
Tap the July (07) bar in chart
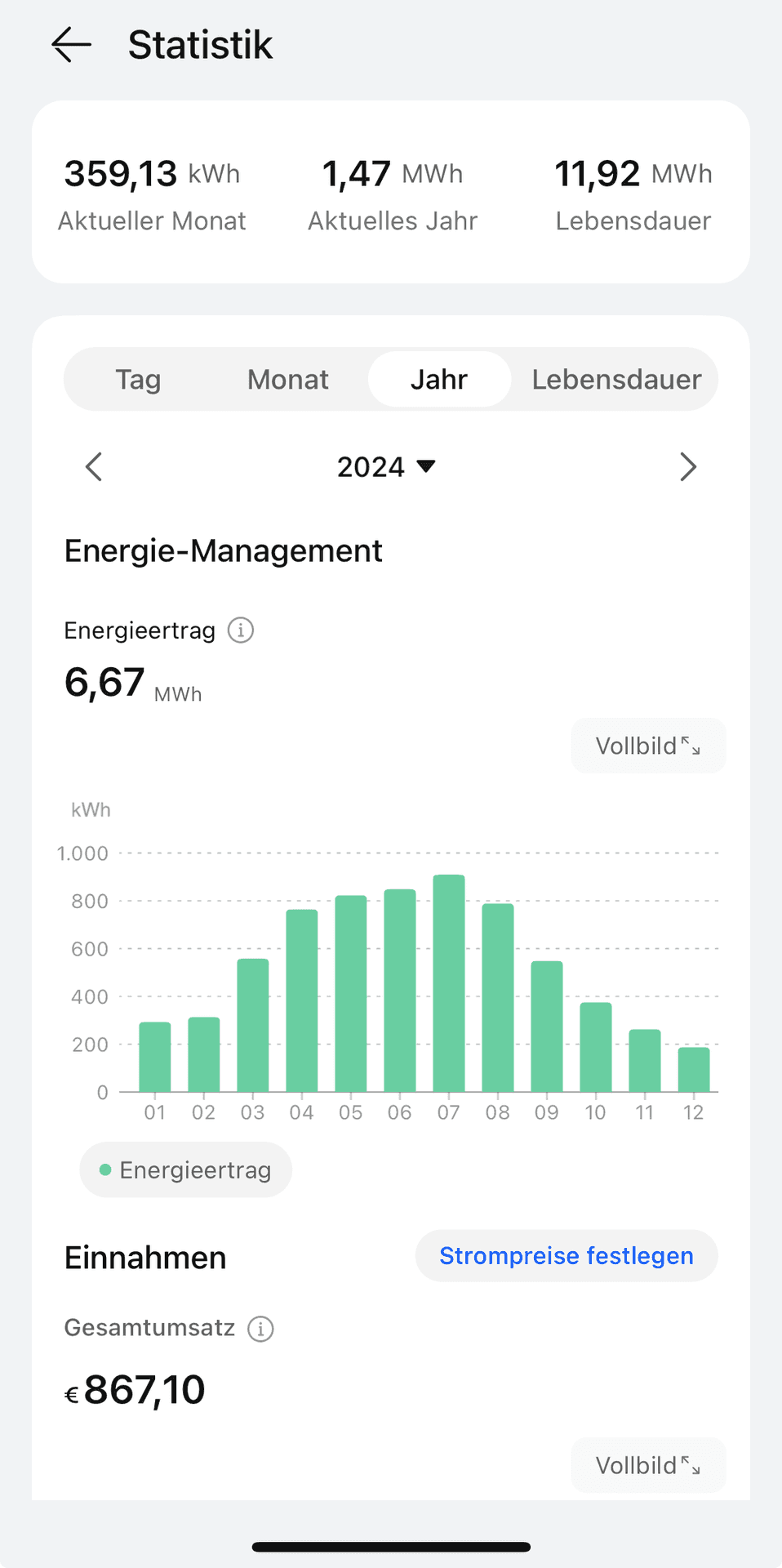(x=449, y=984)
